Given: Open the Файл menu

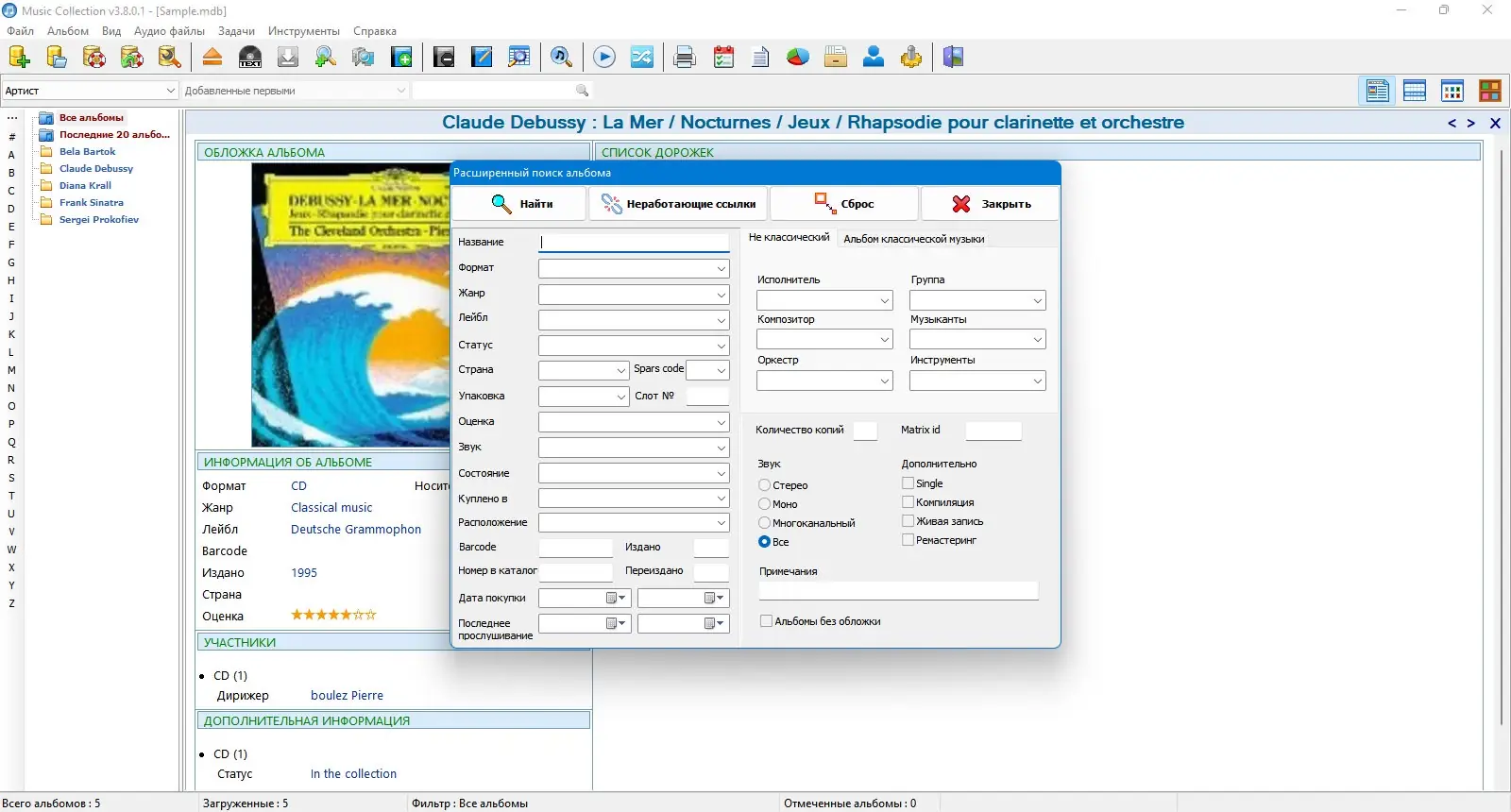Looking at the screenshot, I should (x=20, y=31).
